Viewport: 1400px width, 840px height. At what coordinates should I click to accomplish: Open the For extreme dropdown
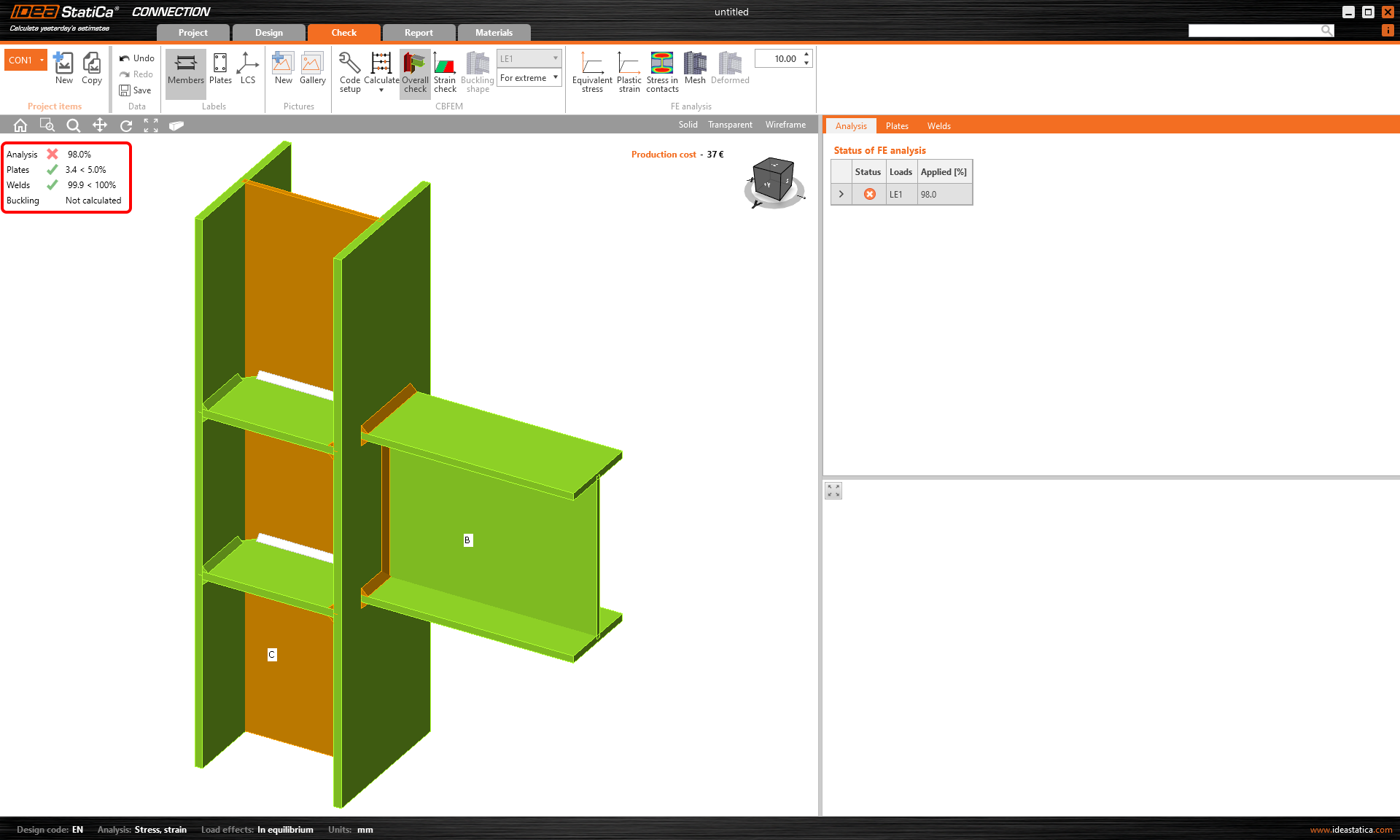[529, 78]
